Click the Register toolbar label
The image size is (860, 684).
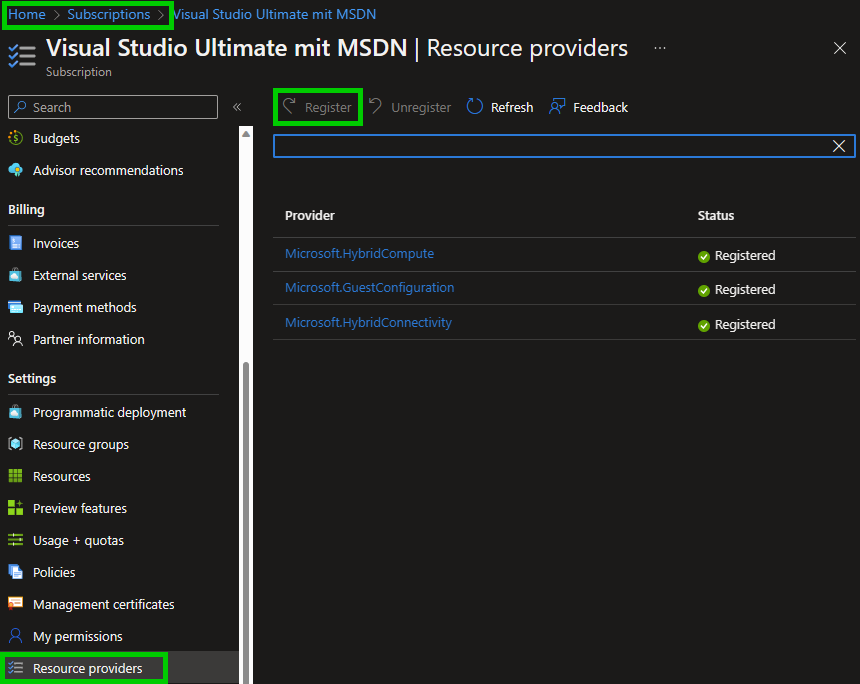coord(328,108)
